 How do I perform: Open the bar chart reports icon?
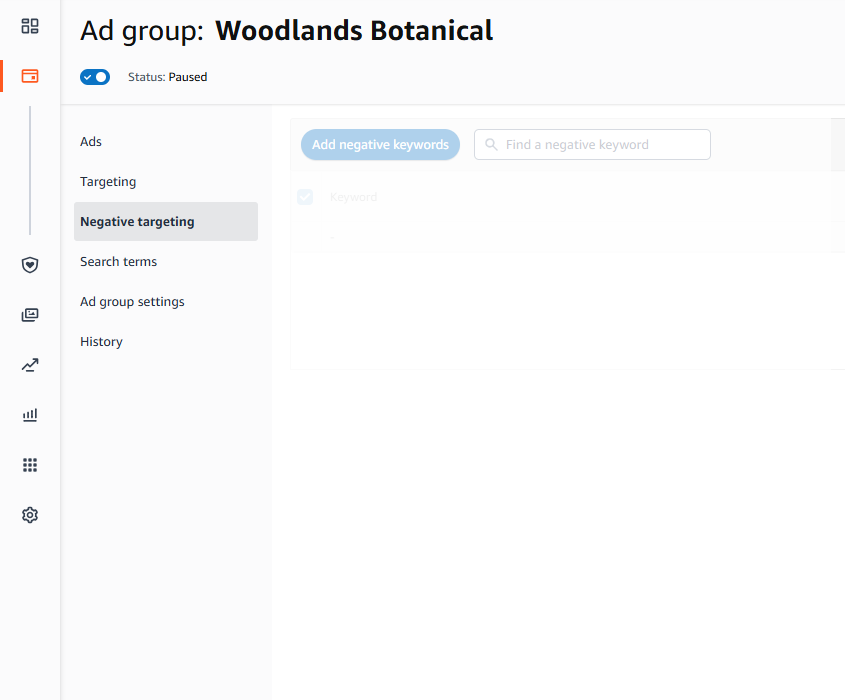30,414
